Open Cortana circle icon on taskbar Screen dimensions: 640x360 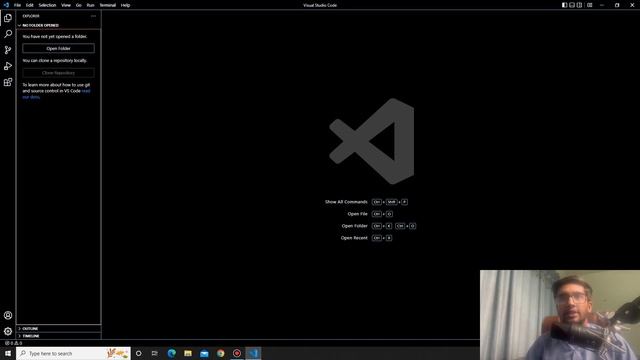pyautogui.click(x=138, y=353)
